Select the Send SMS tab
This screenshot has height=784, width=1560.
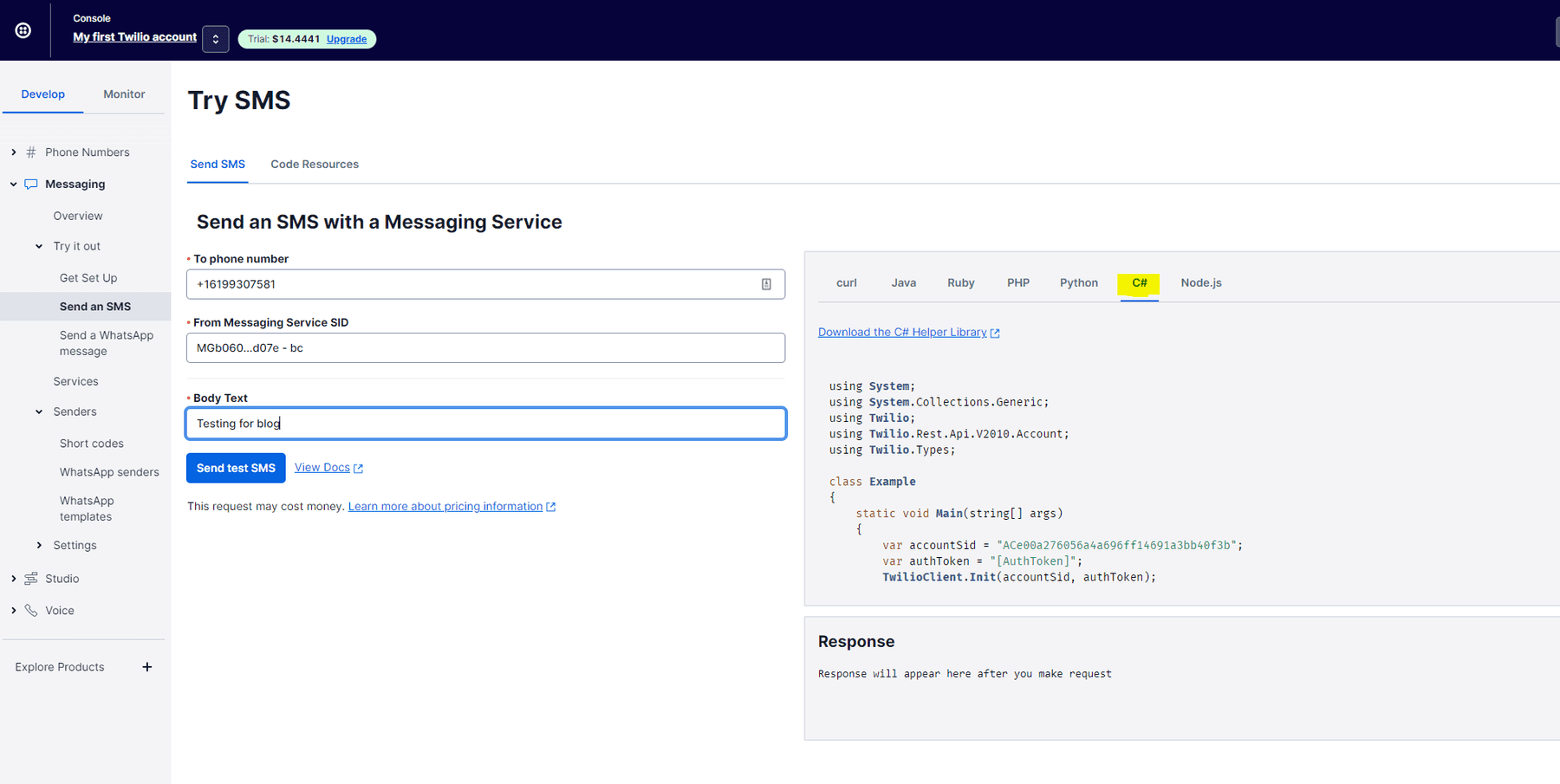point(218,165)
